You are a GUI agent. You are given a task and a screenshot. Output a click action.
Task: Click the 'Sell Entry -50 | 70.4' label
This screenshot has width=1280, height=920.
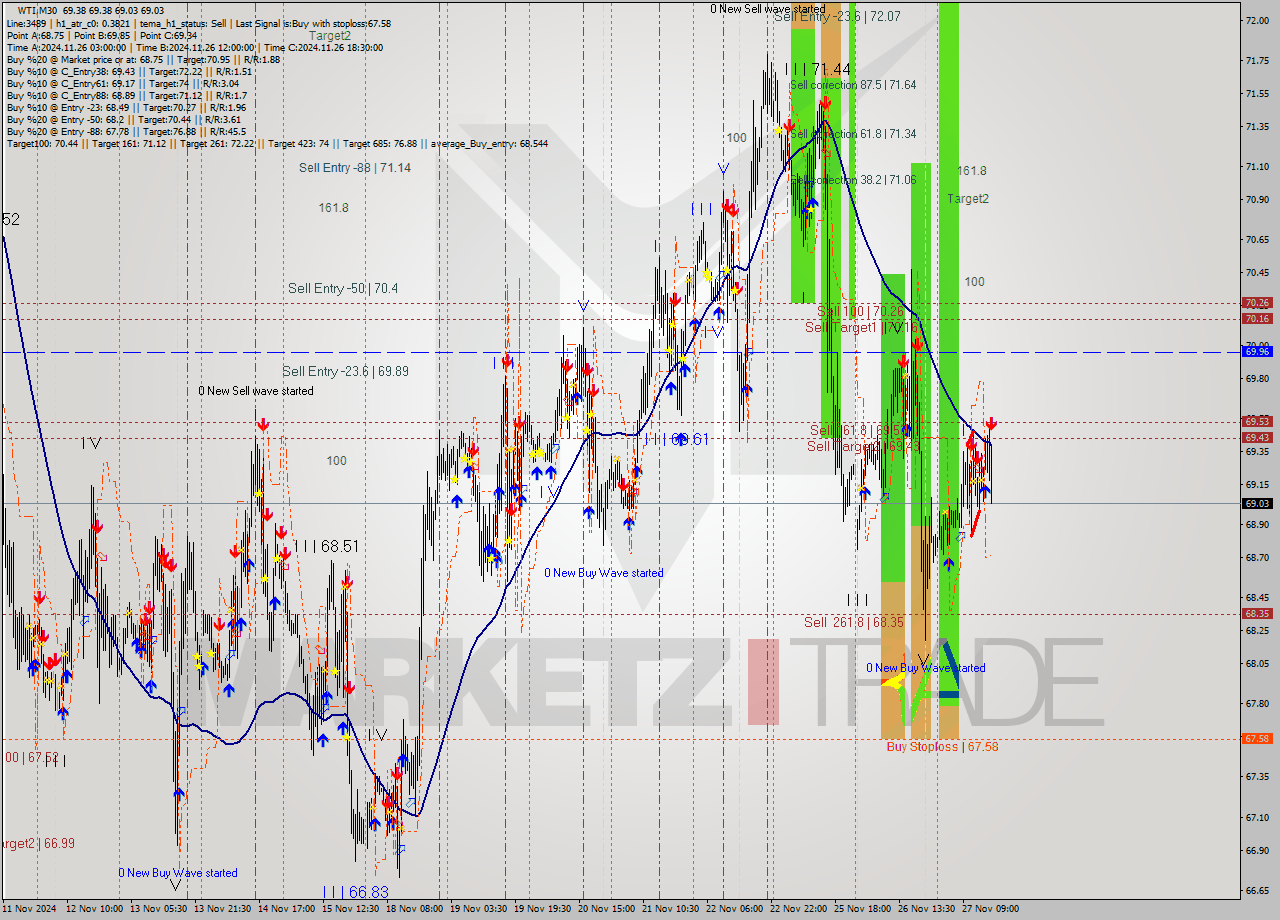click(x=343, y=288)
